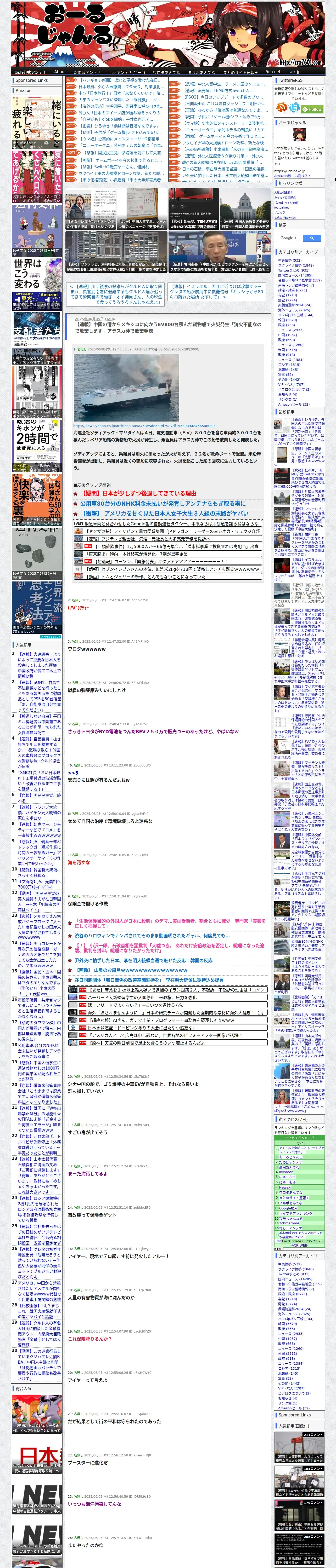Open the だめぽアンテナ nav tab
The height and width of the screenshot is (1568, 336).
tap(87, 72)
